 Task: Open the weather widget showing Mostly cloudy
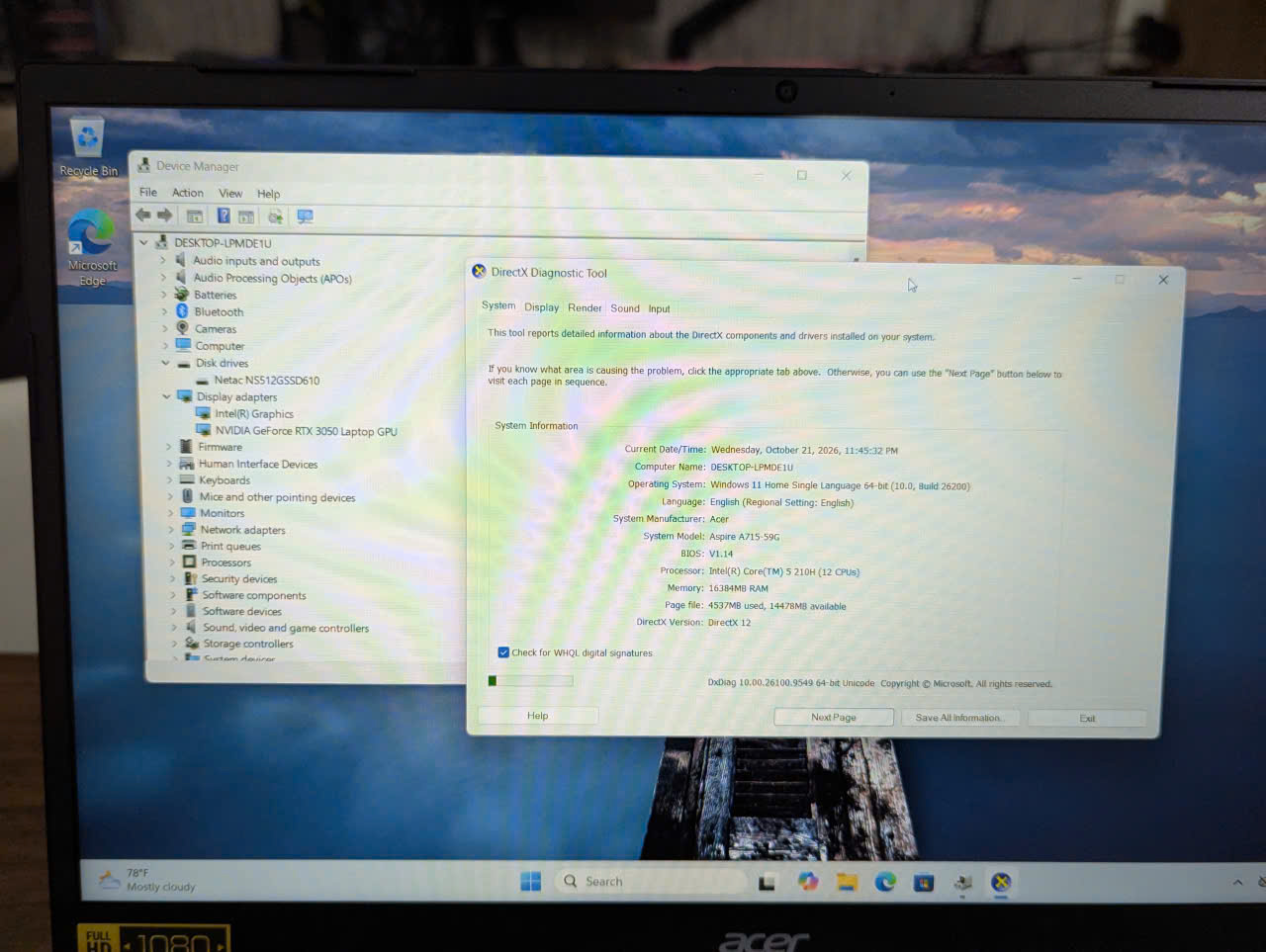point(146,880)
